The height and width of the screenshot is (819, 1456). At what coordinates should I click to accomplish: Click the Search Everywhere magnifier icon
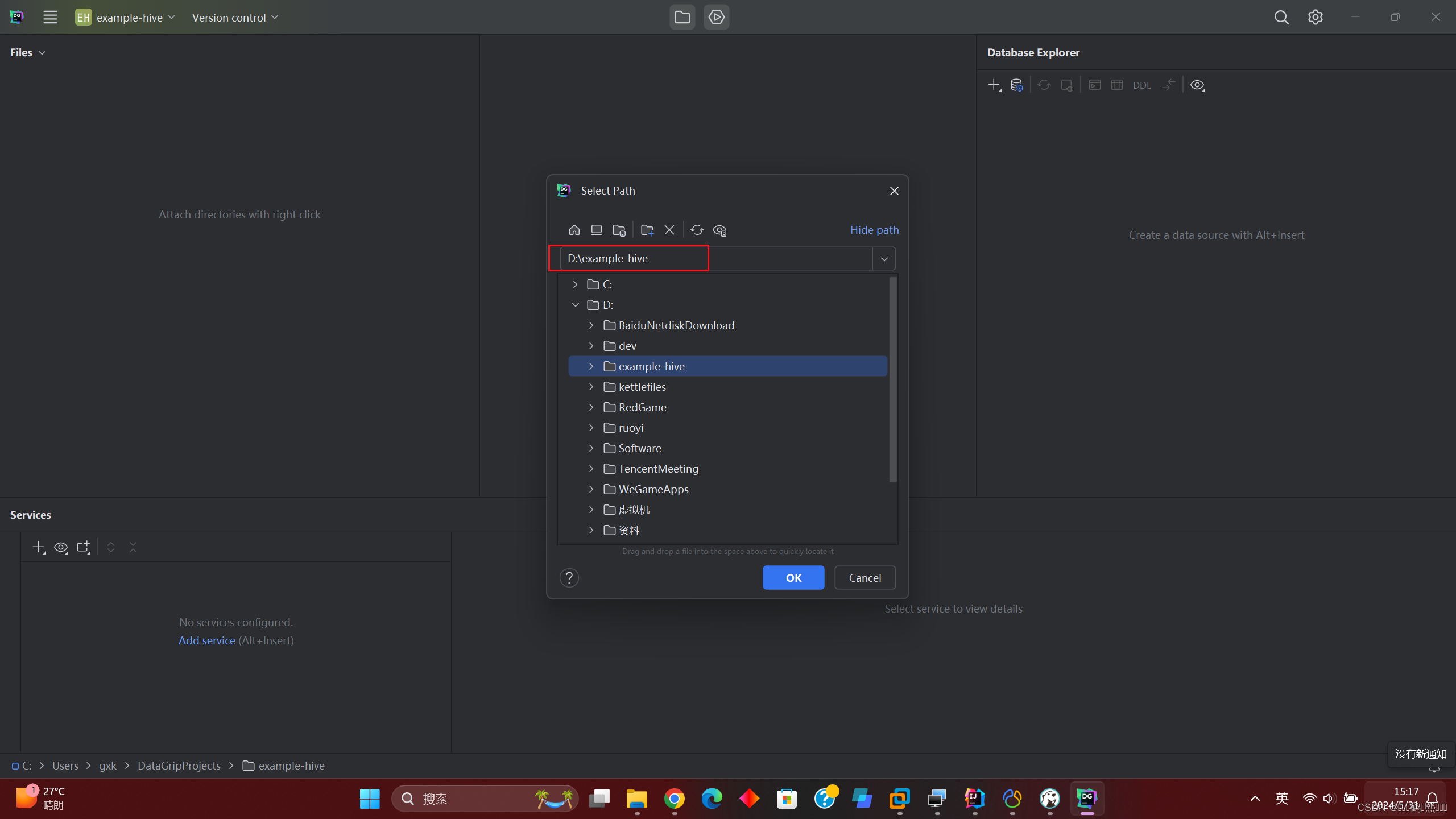coord(1281,17)
